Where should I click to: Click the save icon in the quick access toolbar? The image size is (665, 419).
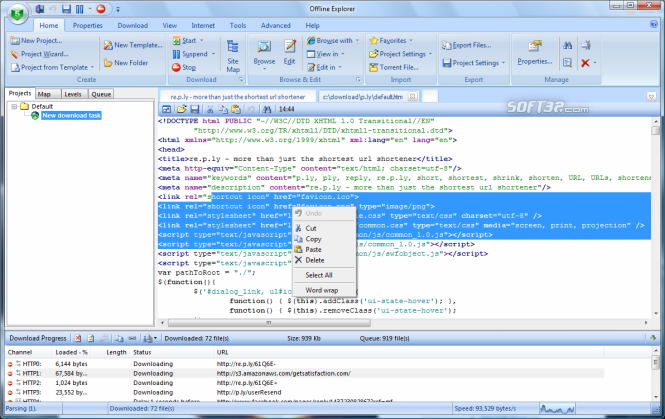click(67, 9)
